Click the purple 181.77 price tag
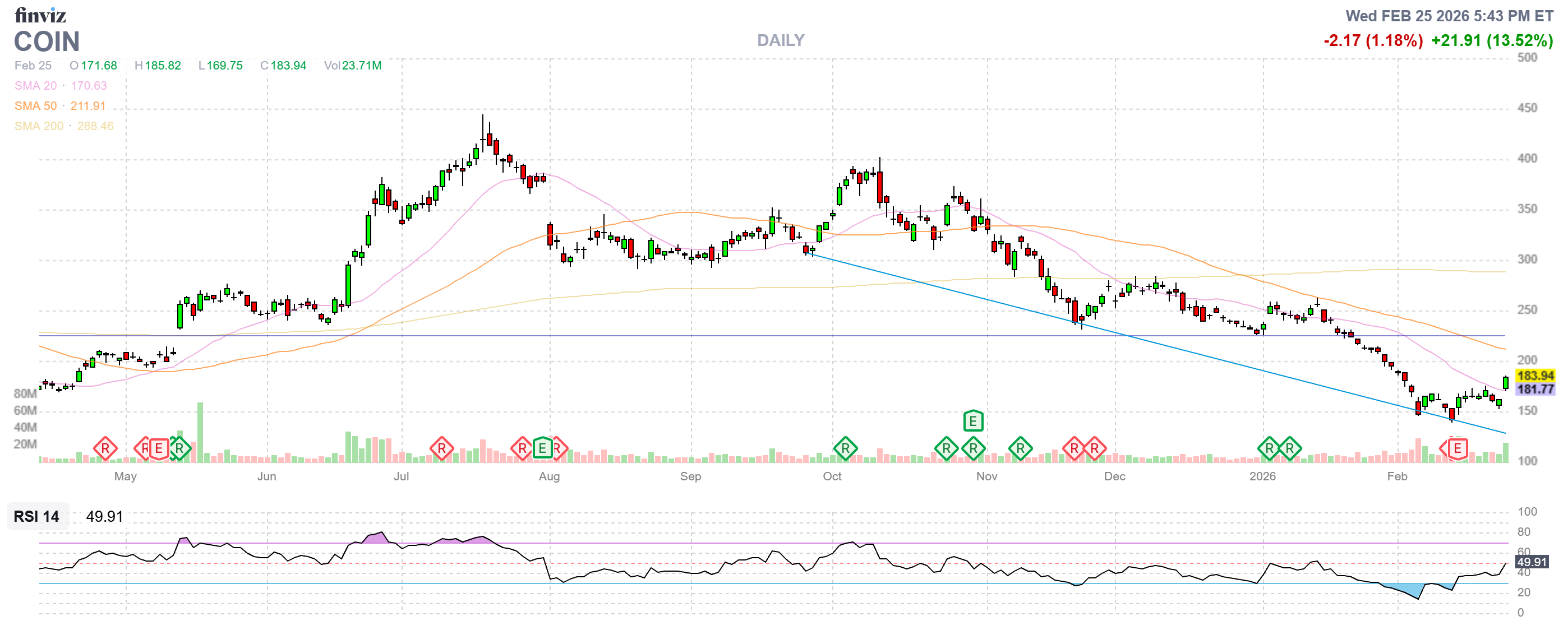1568x630 pixels. pyautogui.click(x=1535, y=389)
